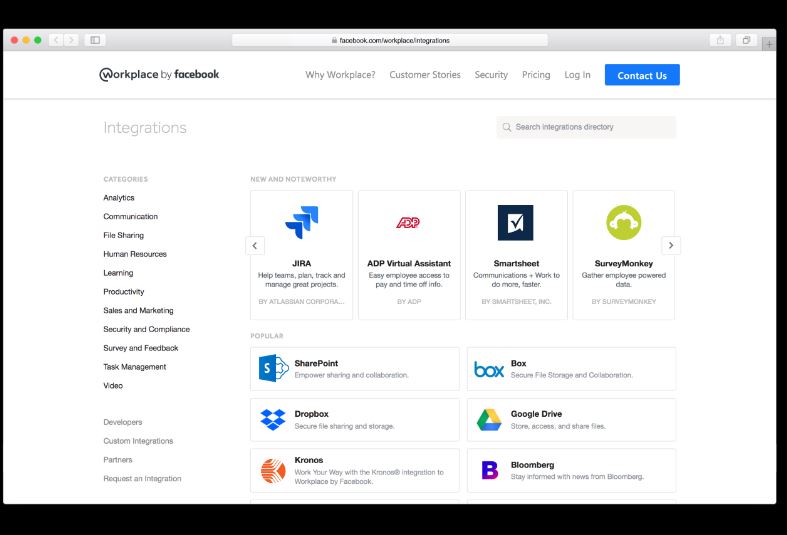Viewport: 787px width, 535px height.
Task: Open the Custom Integrations link
Action: 139,441
